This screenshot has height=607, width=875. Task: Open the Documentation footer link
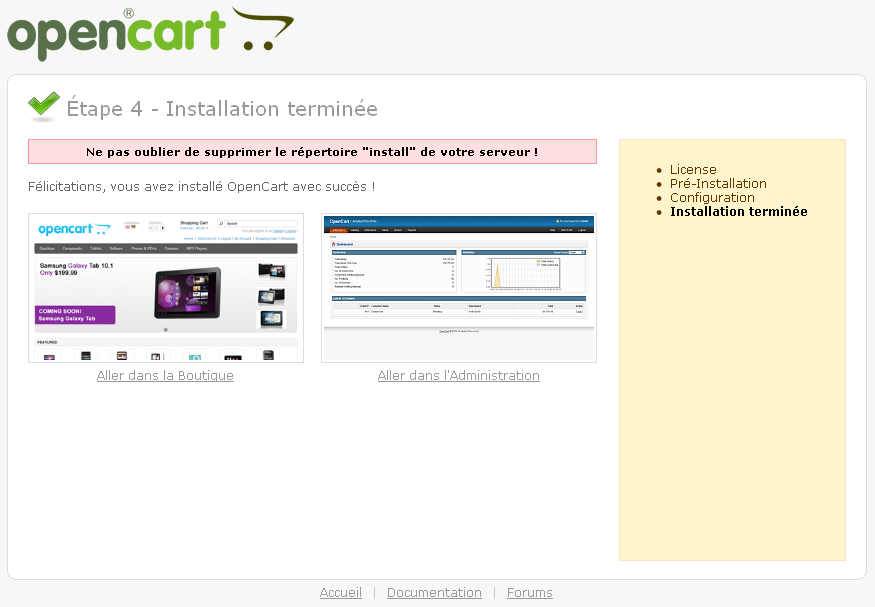click(434, 593)
